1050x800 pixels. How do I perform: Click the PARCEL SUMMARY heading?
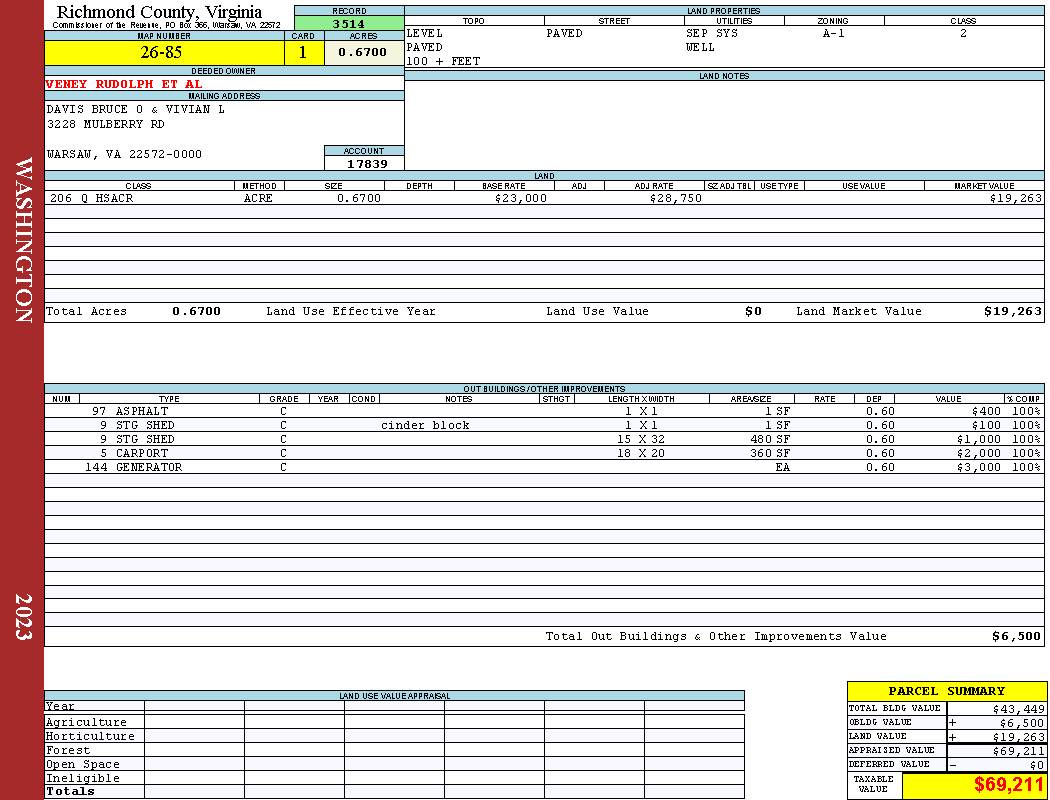(x=947, y=691)
